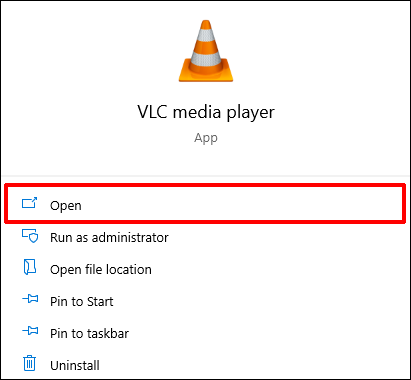Screen dimensions: 411x380
Task: Attach VLC to the Windows taskbar
Action: coord(205,334)
